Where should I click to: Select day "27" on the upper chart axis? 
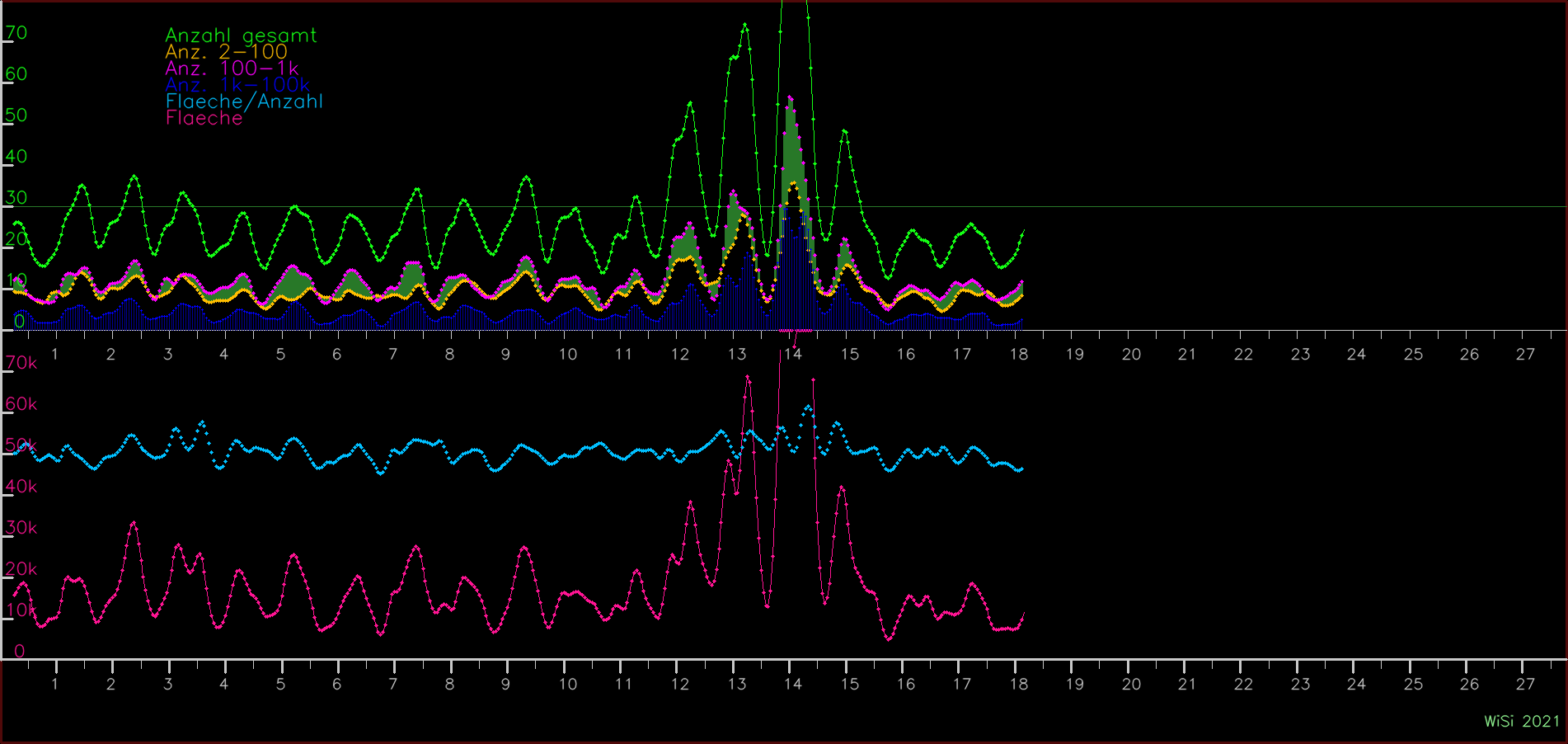point(1526,354)
